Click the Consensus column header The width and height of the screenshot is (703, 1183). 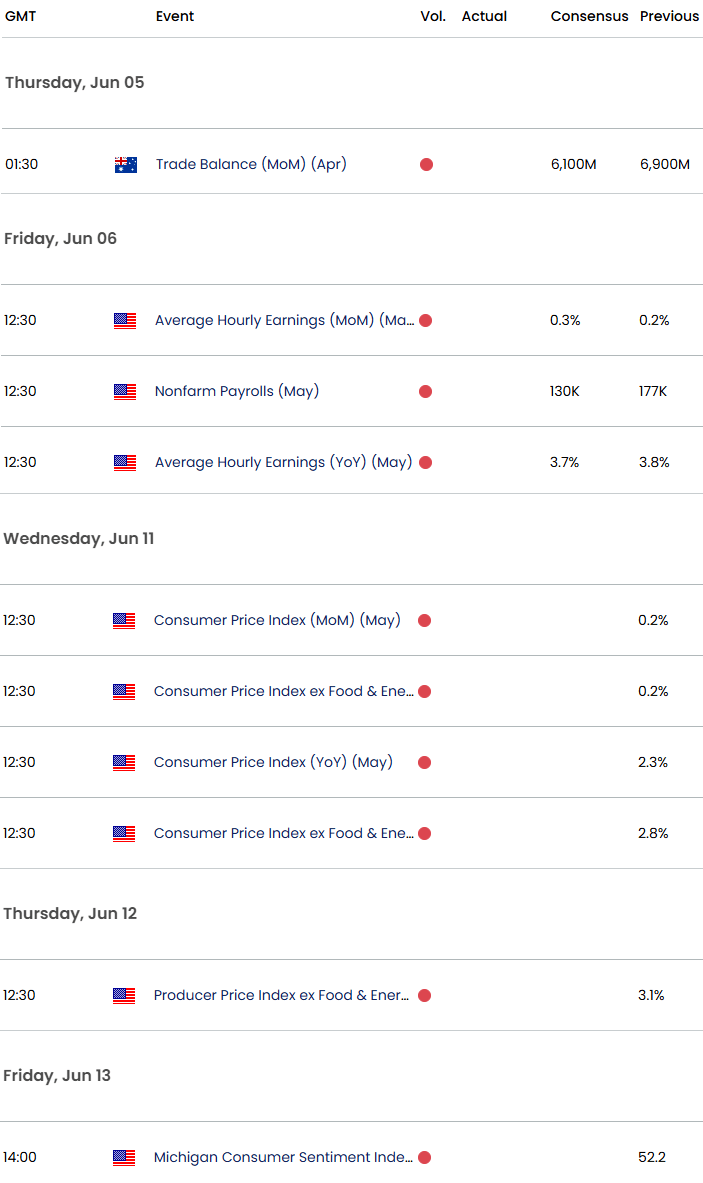pyautogui.click(x=589, y=16)
